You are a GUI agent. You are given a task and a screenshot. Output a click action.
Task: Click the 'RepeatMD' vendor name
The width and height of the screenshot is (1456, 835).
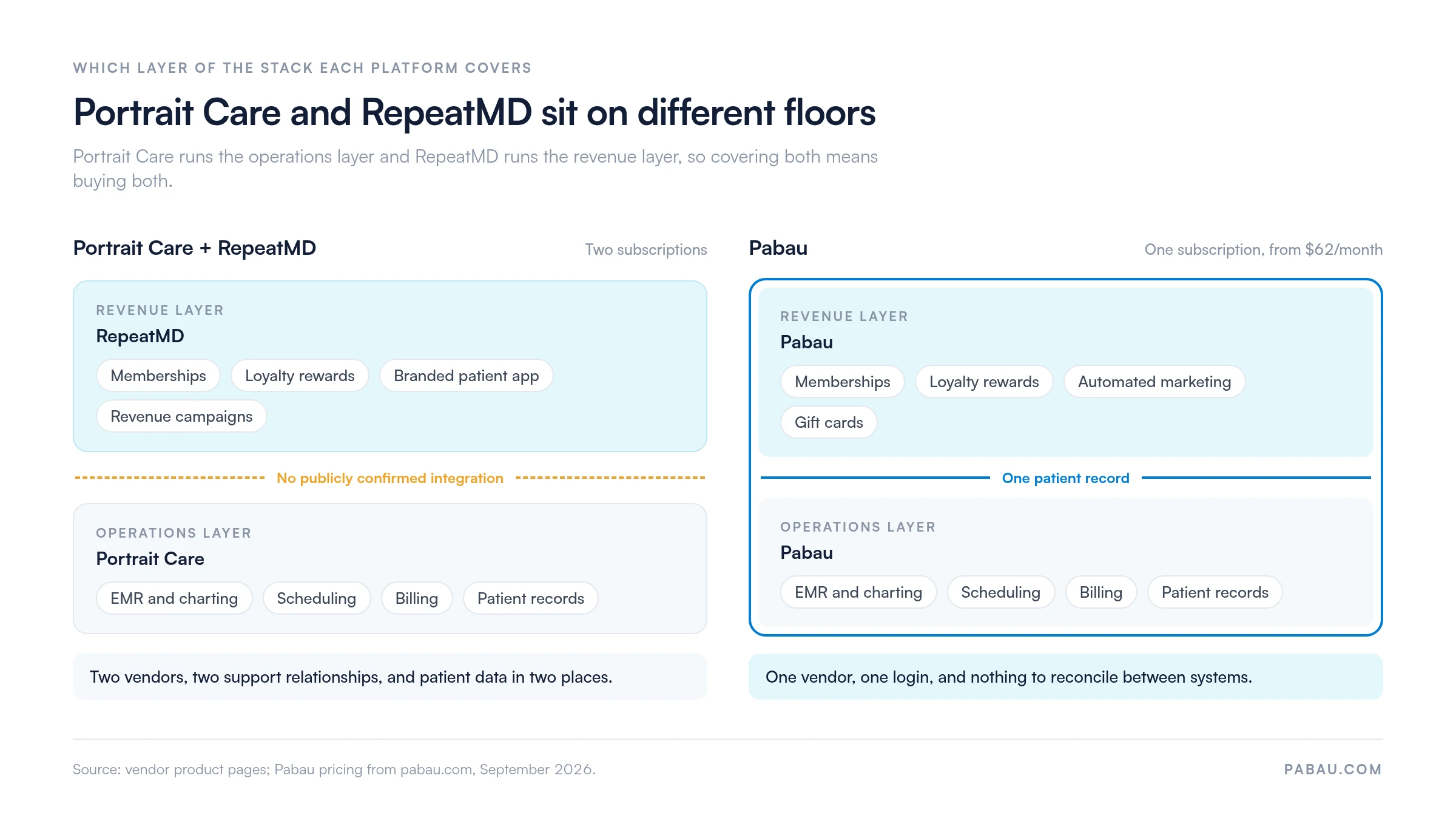(140, 336)
